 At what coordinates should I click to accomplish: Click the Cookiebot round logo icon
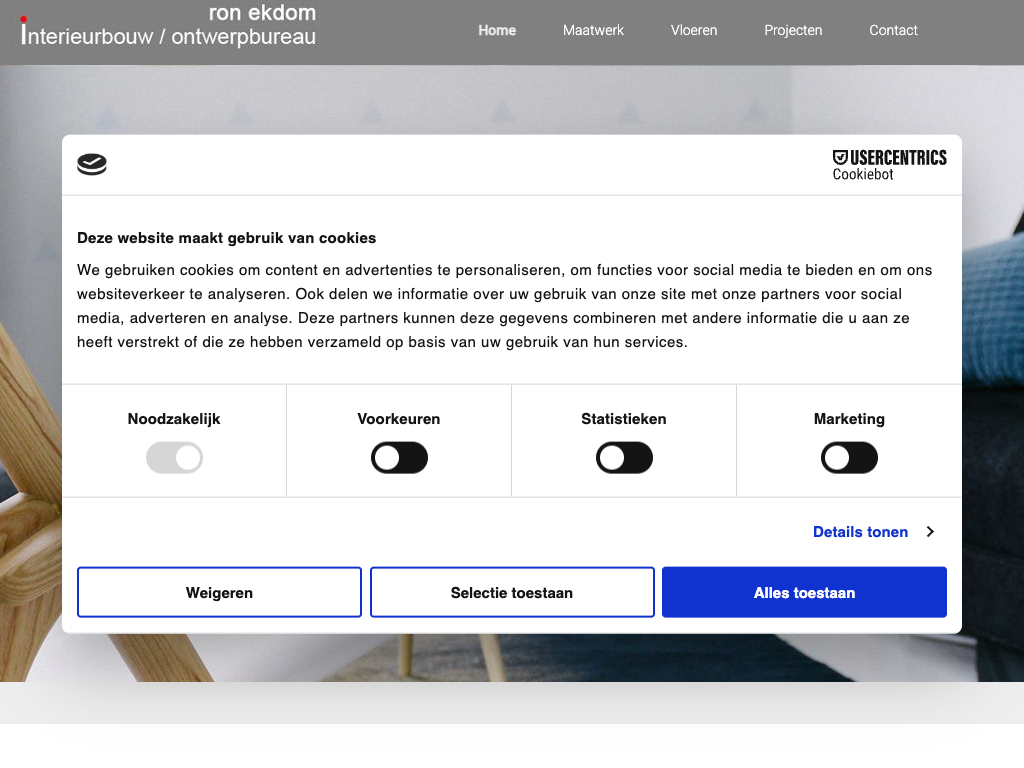coord(92,165)
